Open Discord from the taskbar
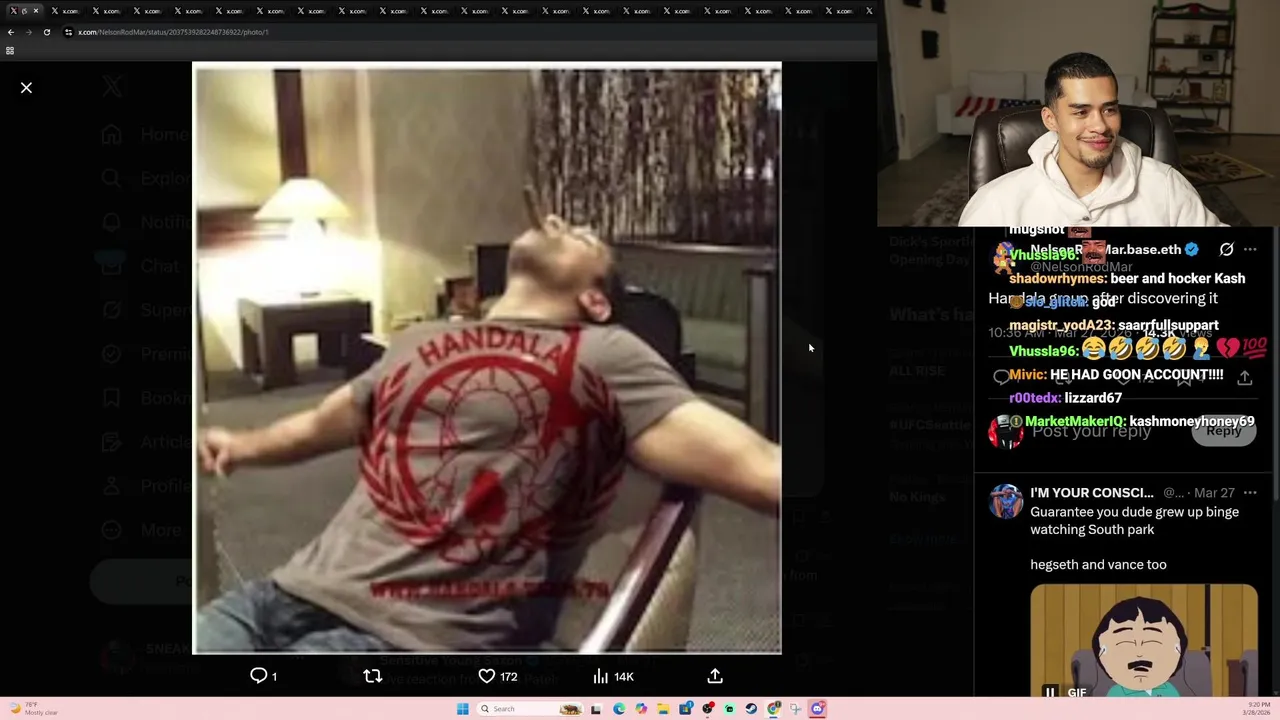This screenshot has width=1280, height=720. [817, 709]
